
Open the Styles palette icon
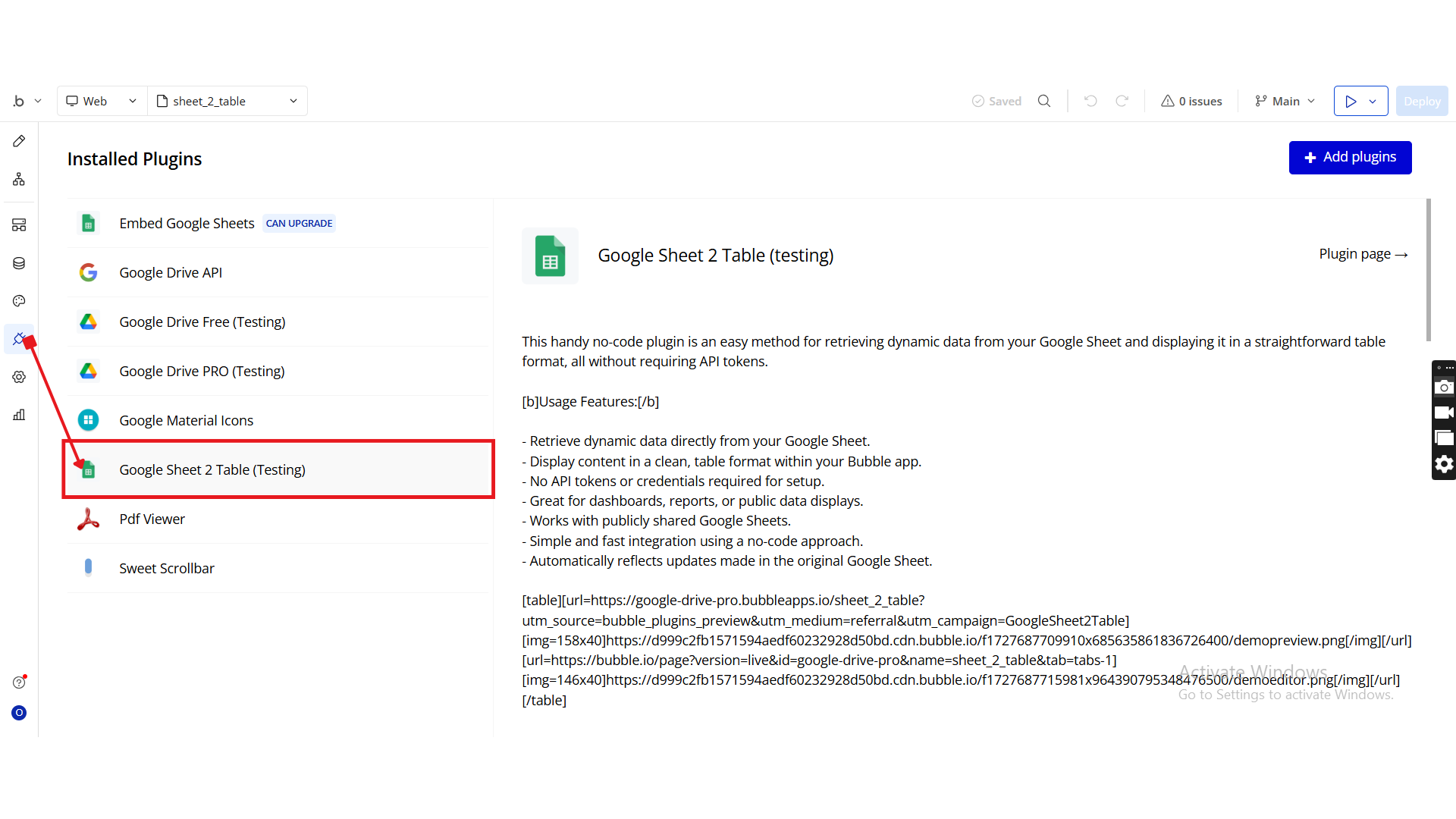[x=19, y=301]
